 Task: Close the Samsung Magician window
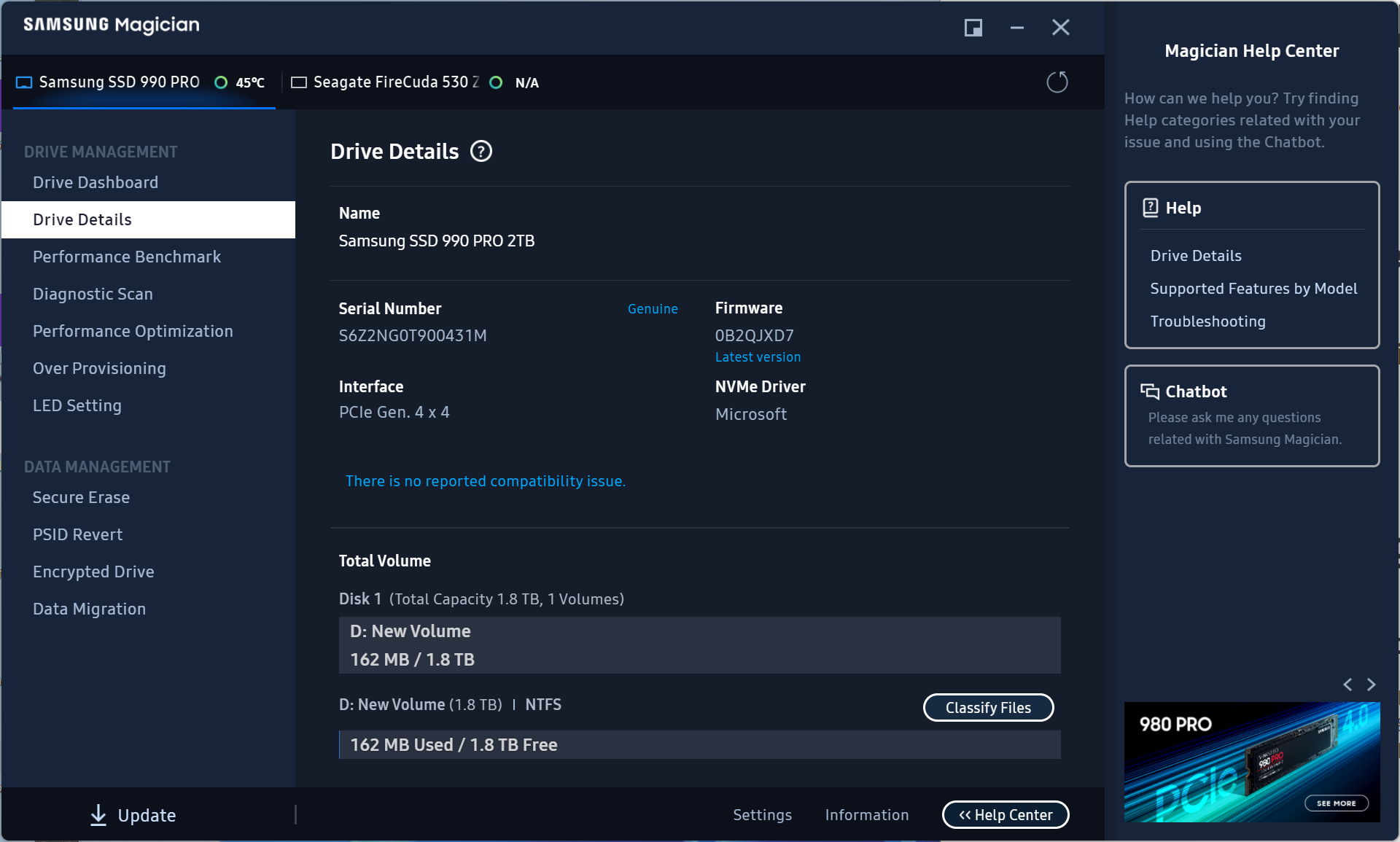pos(1061,28)
